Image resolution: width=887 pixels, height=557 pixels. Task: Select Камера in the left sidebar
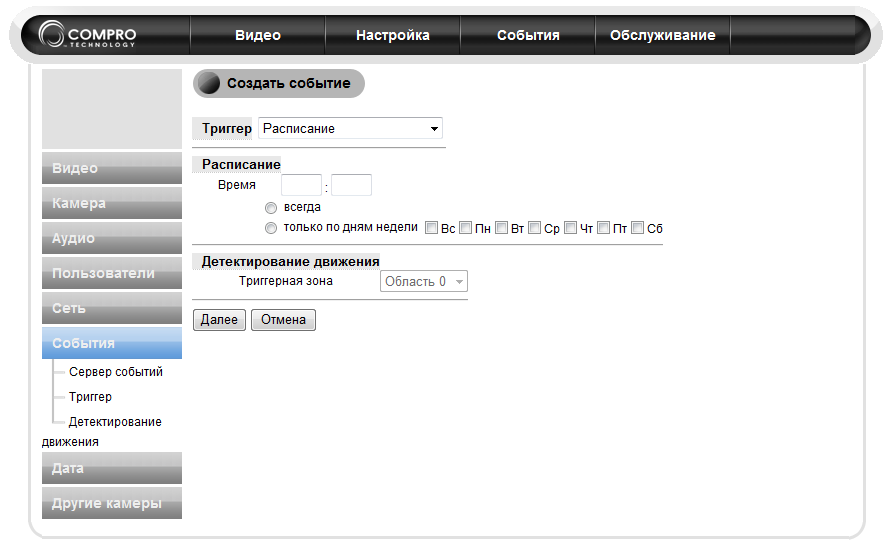point(112,203)
